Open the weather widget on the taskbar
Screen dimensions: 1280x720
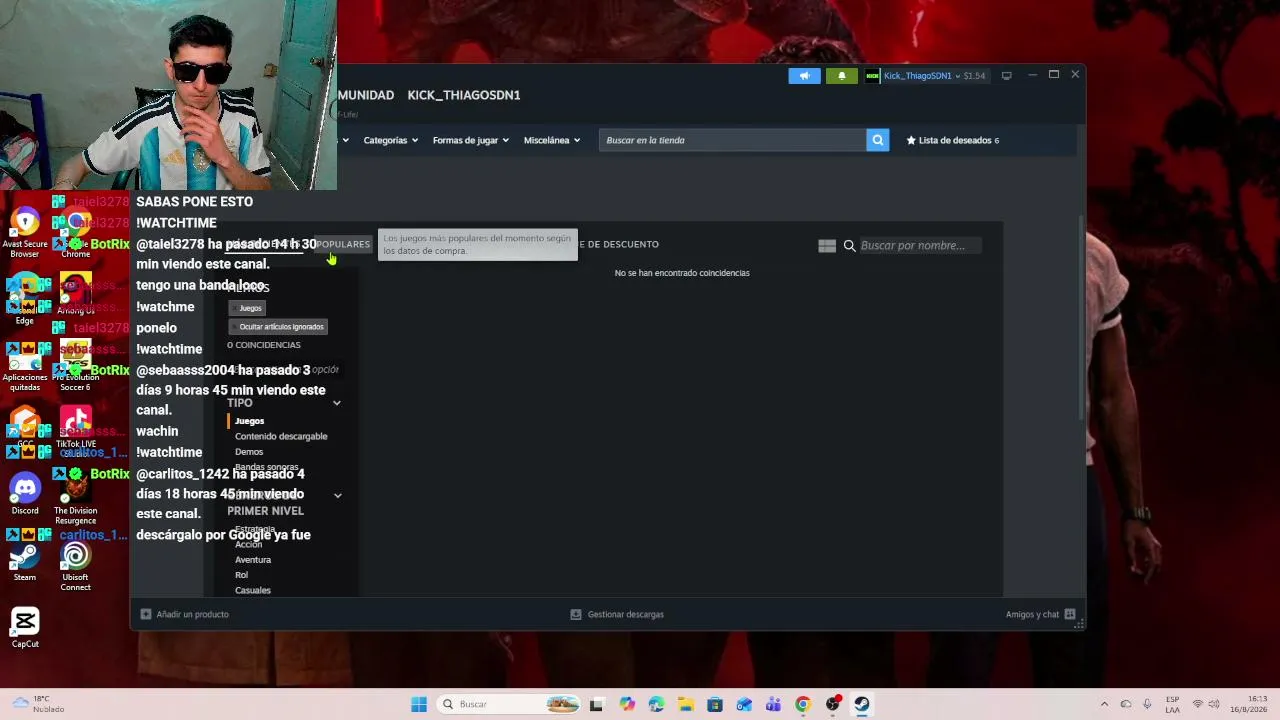coord(38,704)
